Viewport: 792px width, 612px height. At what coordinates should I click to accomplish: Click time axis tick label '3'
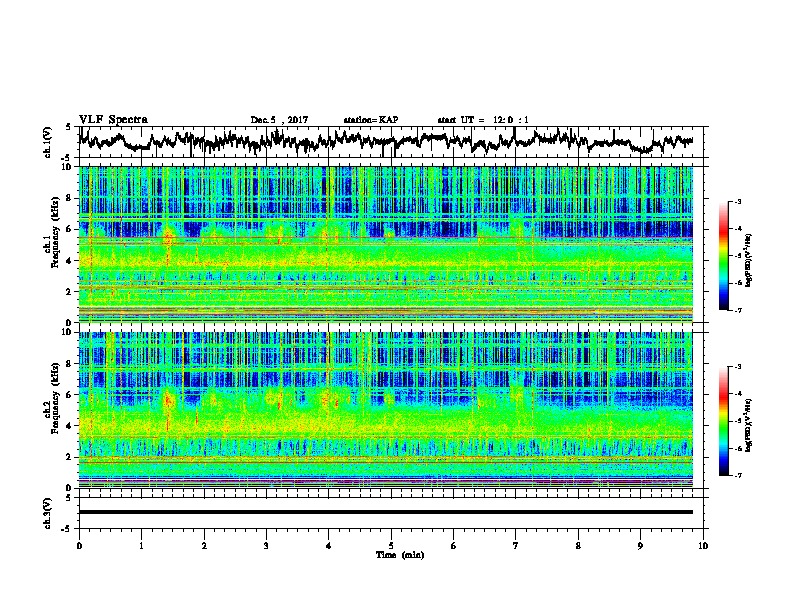[x=266, y=546]
